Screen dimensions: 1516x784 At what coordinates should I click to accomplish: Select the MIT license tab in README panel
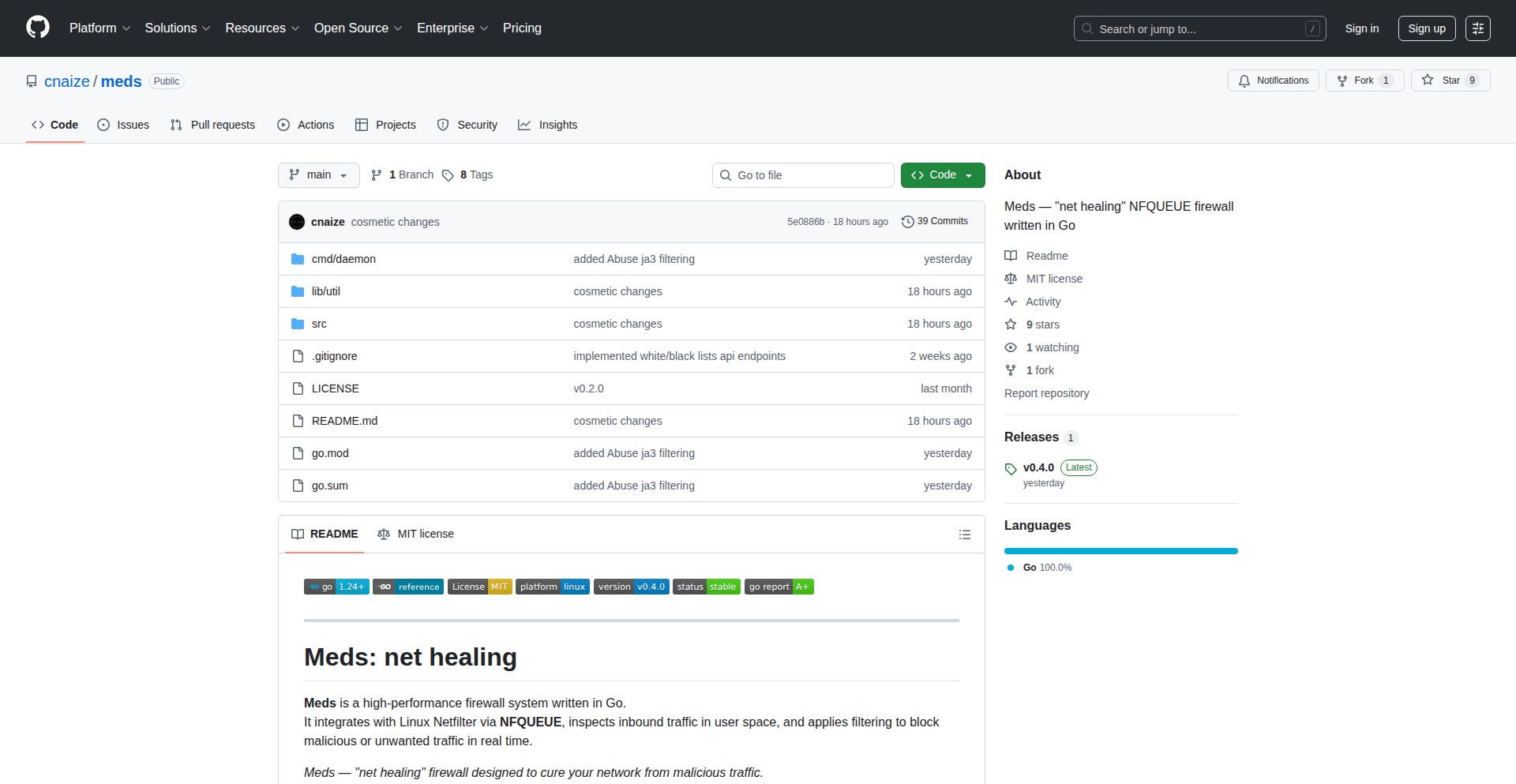[x=416, y=535]
